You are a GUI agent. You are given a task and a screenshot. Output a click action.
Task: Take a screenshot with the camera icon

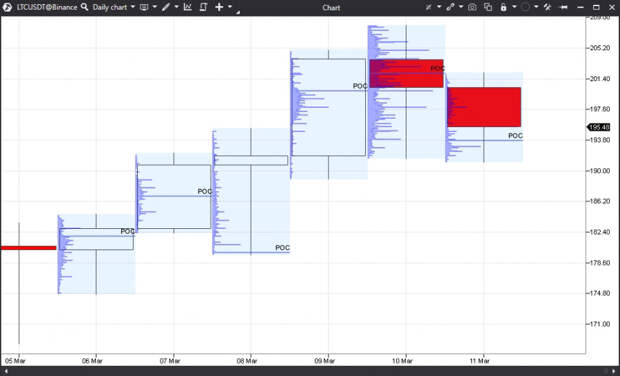click(472, 7)
